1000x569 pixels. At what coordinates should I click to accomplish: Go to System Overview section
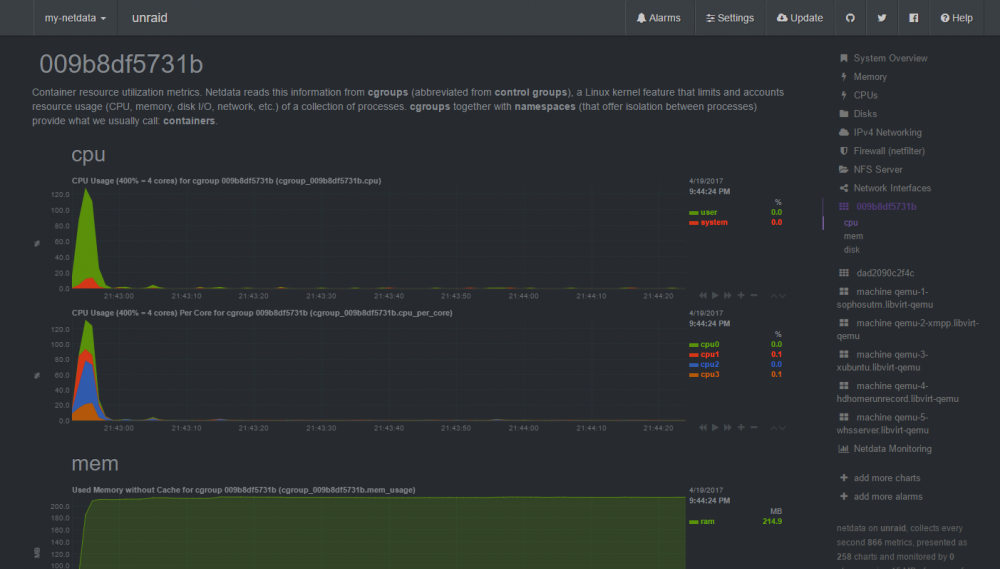click(x=890, y=58)
